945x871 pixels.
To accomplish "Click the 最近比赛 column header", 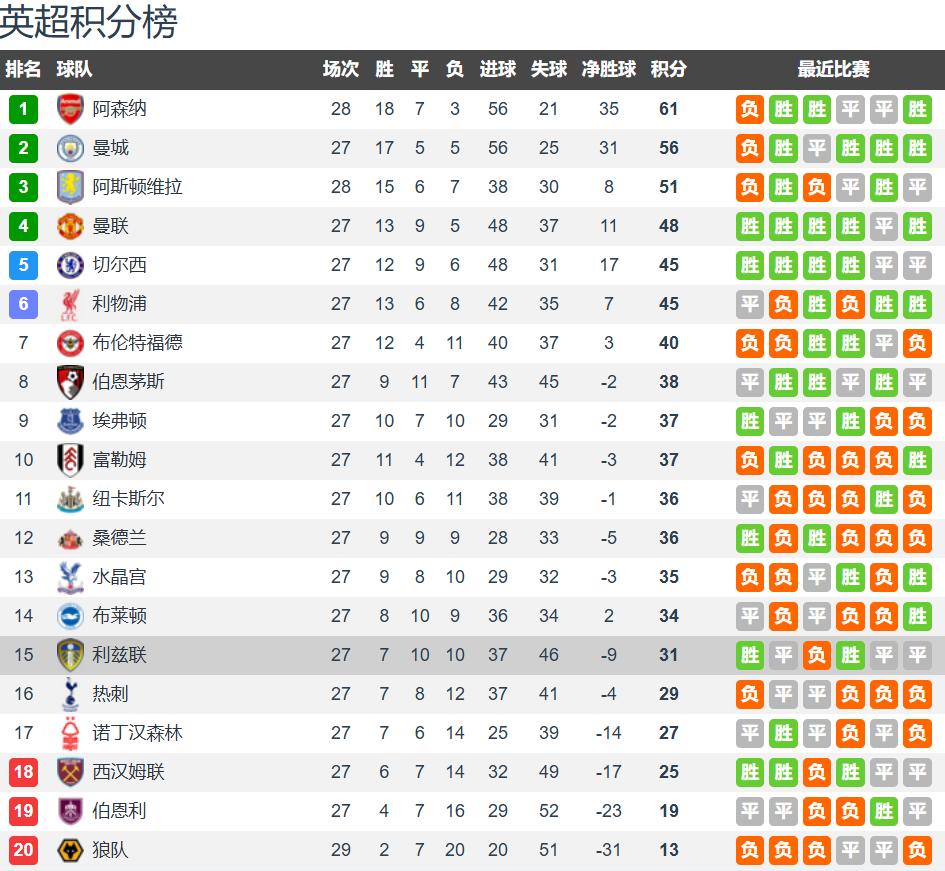I will click(833, 70).
